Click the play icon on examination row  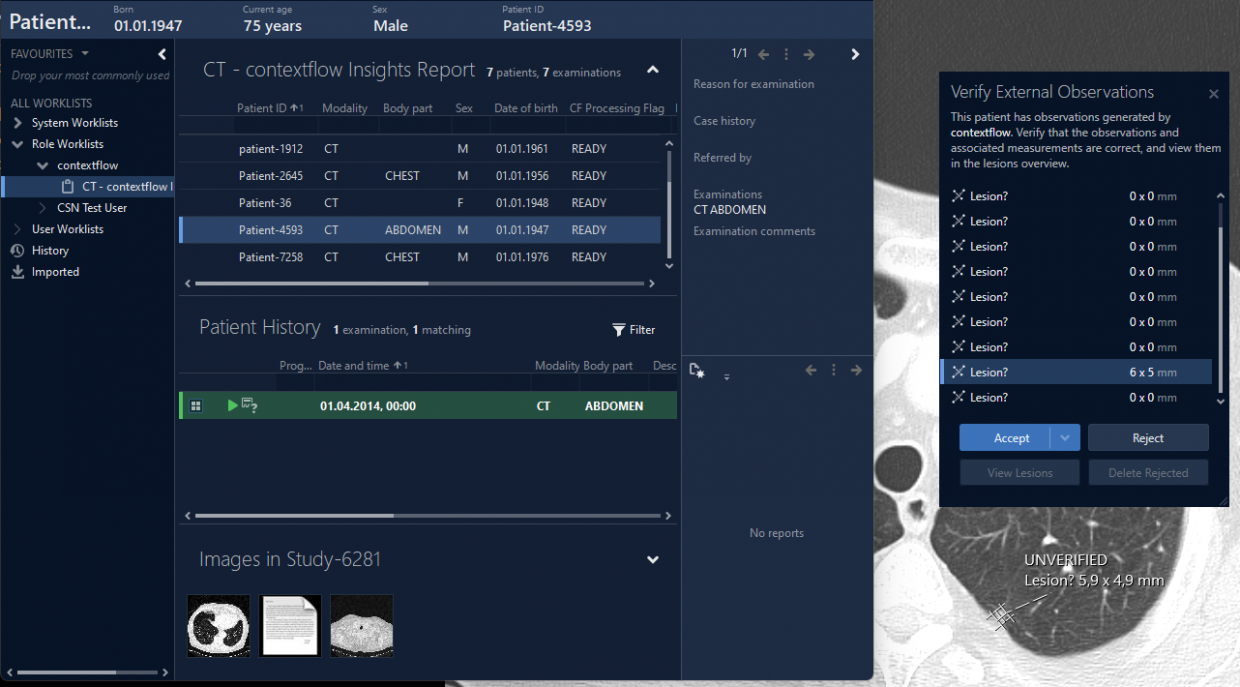232,406
